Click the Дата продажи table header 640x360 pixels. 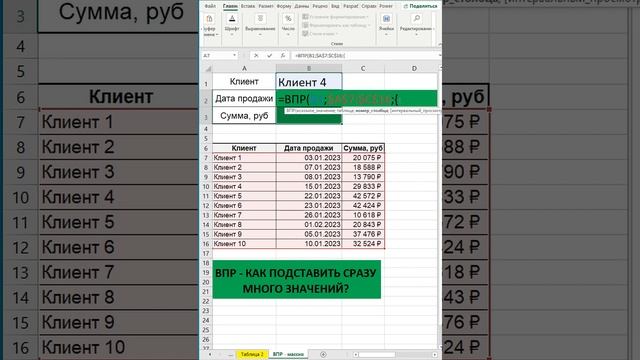coord(309,148)
